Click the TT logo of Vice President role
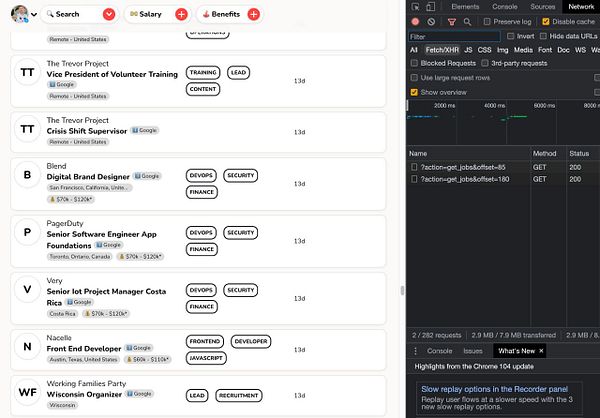The height and width of the screenshot is (418, 600). tap(27, 72)
